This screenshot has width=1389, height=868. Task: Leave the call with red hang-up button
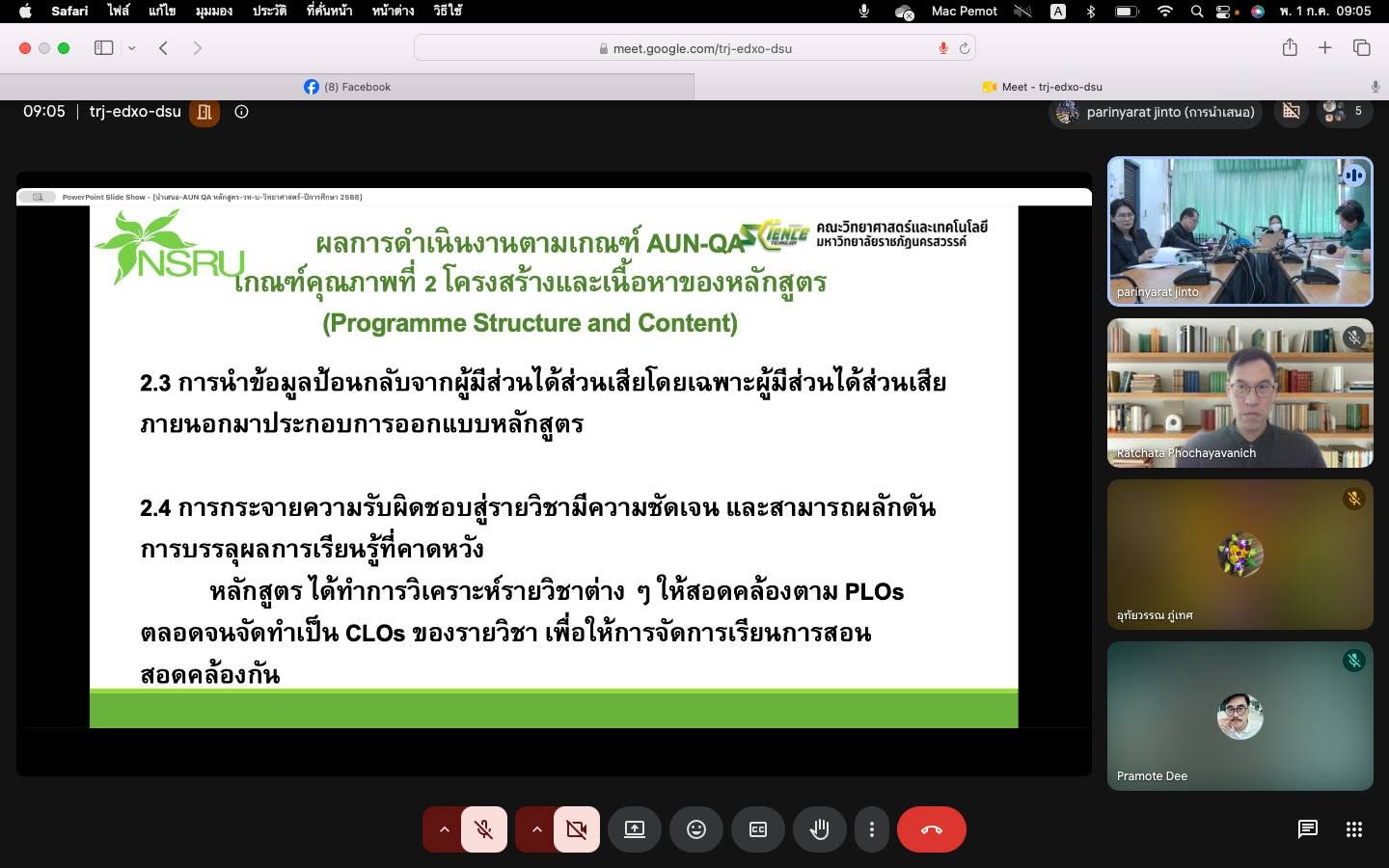tap(932, 829)
